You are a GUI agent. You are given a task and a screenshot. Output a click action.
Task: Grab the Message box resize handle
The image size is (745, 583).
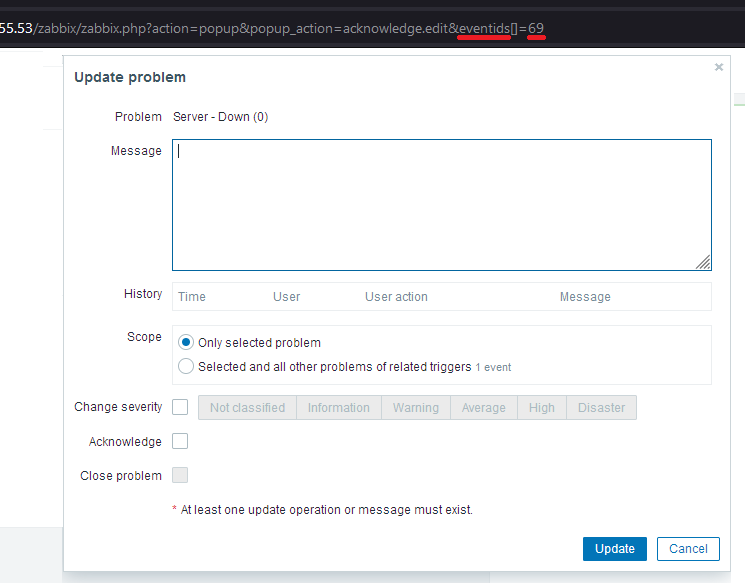point(704,262)
